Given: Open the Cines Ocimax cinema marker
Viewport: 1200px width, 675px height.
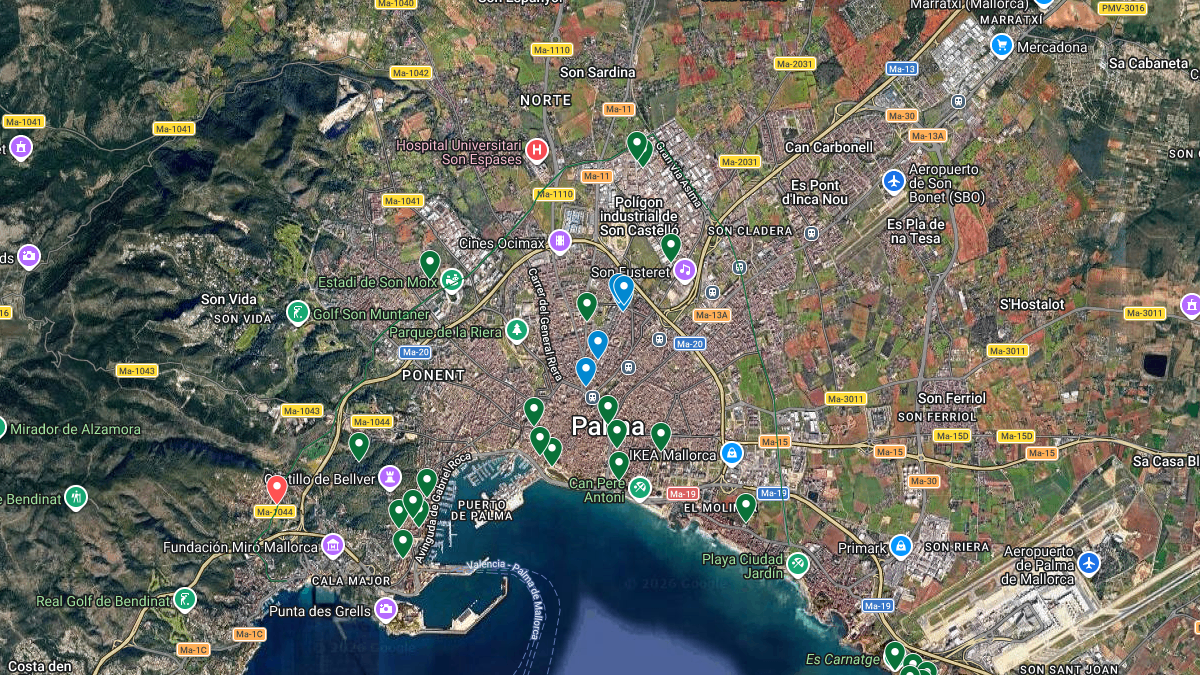Looking at the screenshot, I should tap(560, 241).
